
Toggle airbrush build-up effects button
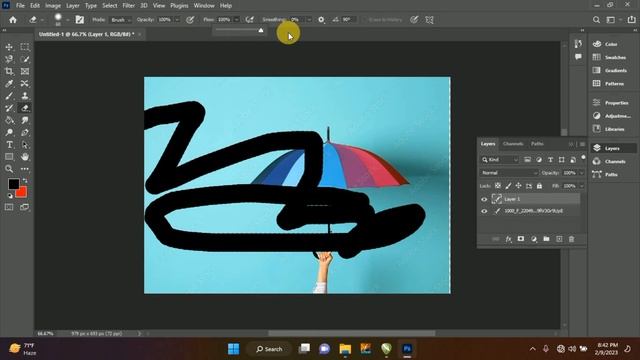249,20
